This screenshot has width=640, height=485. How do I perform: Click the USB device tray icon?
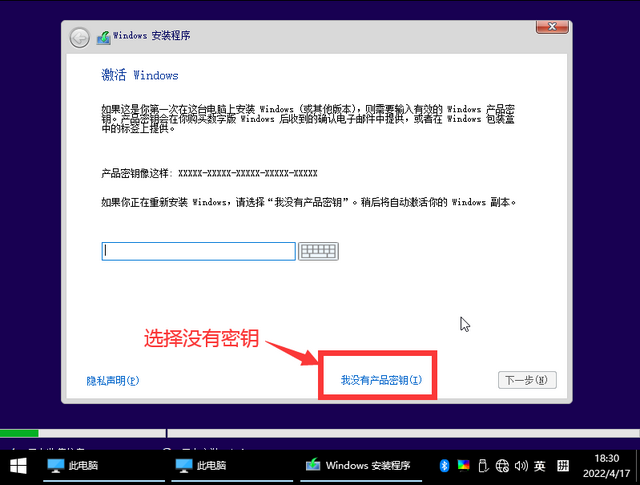coord(483,465)
